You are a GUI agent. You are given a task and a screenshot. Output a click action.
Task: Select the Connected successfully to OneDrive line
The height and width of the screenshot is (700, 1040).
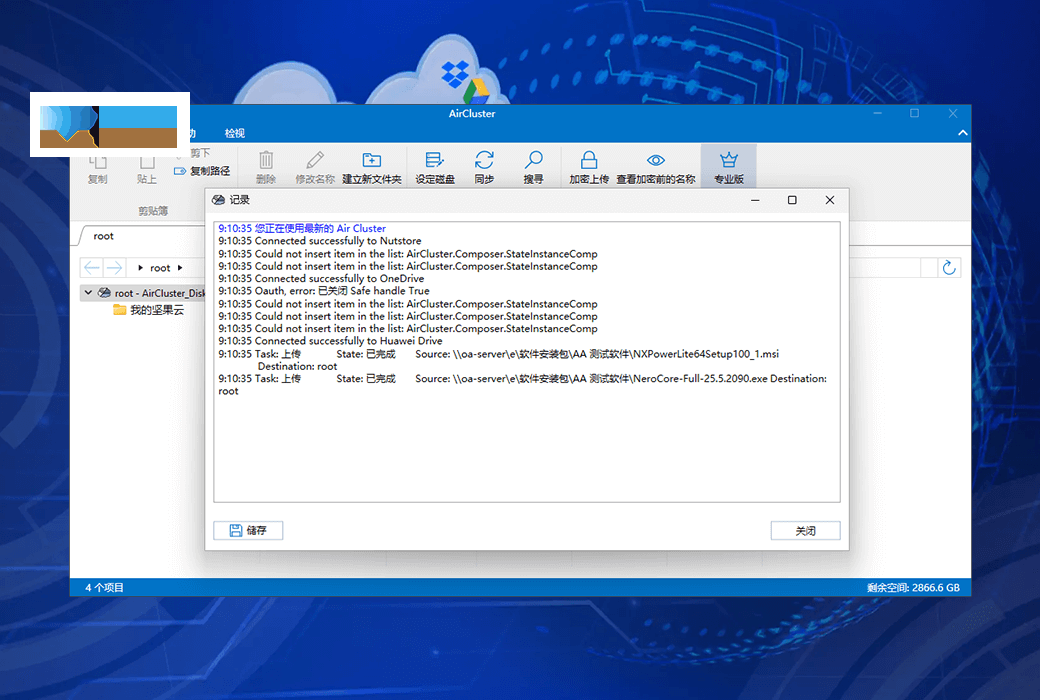321,279
